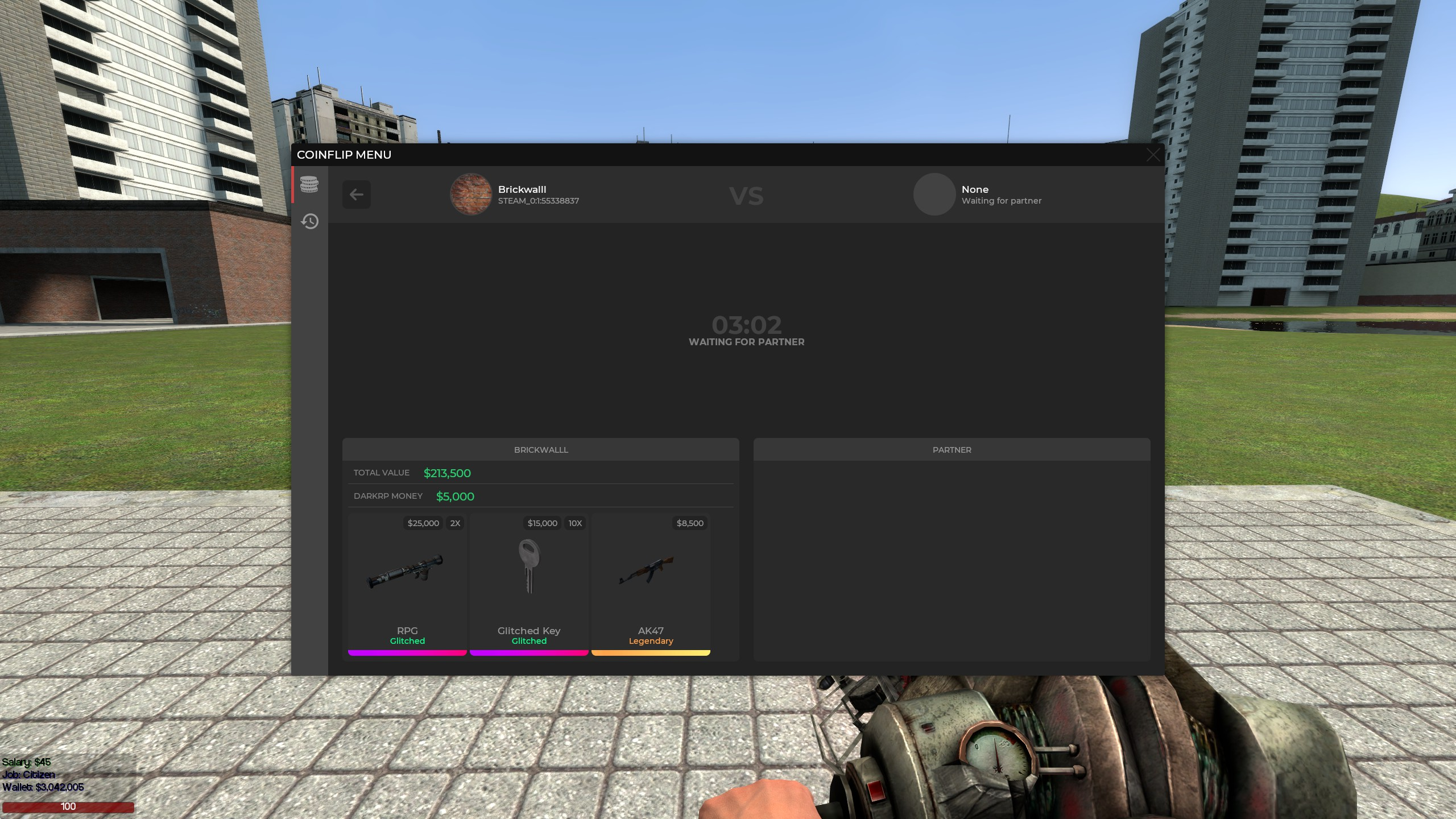
Task: Click the red health bar showing 100
Action: (68, 806)
